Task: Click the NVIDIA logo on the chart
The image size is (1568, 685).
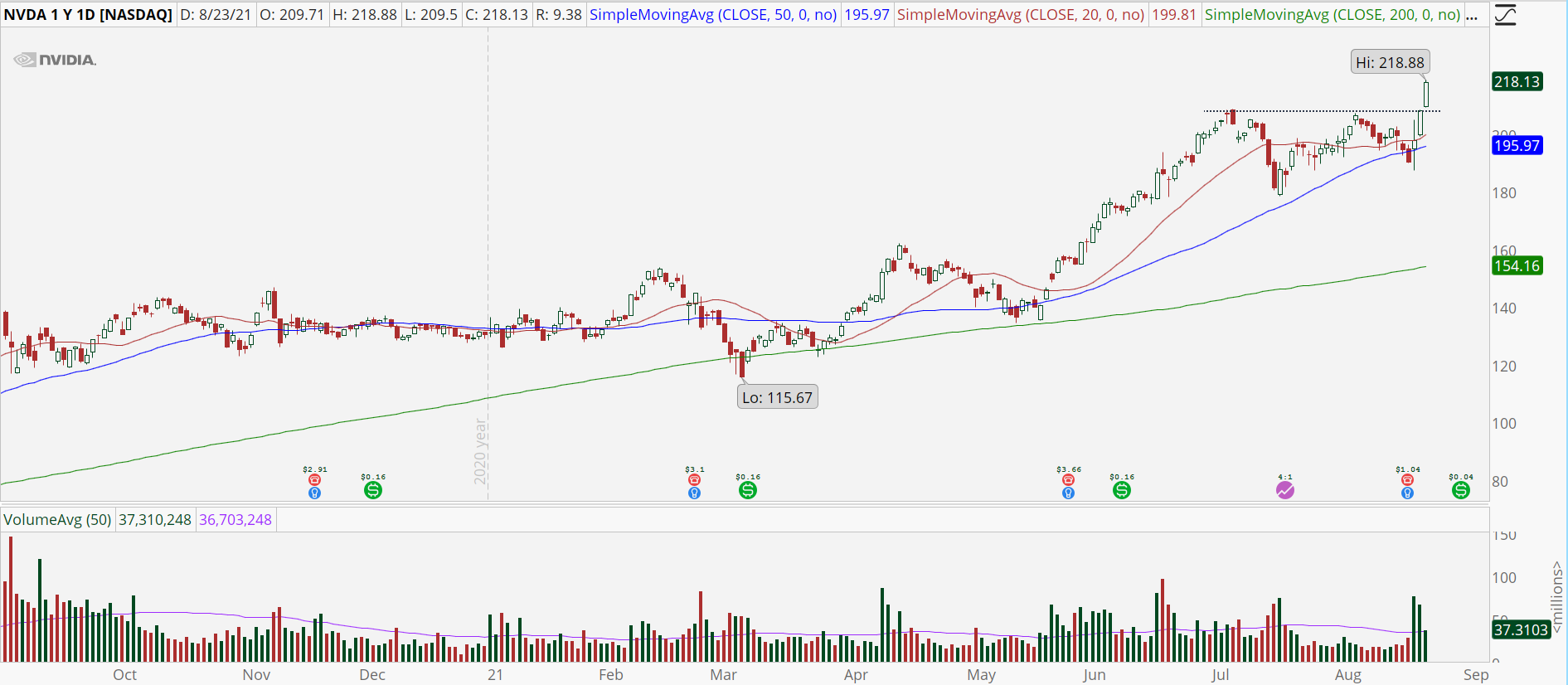Action: tap(56, 60)
